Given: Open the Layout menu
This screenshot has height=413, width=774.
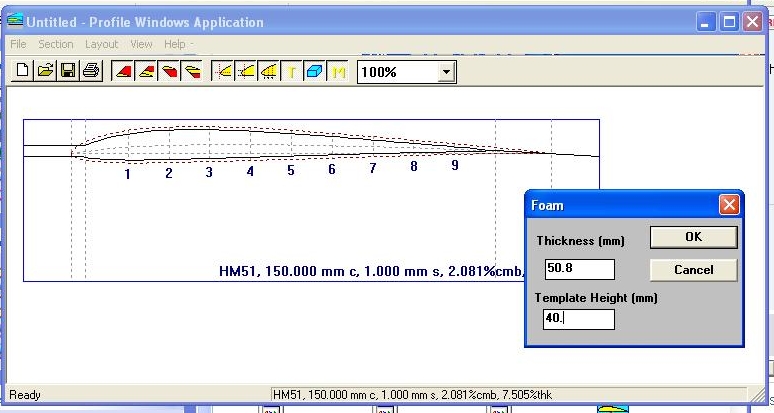Looking at the screenshot, I should click(101, 44).
